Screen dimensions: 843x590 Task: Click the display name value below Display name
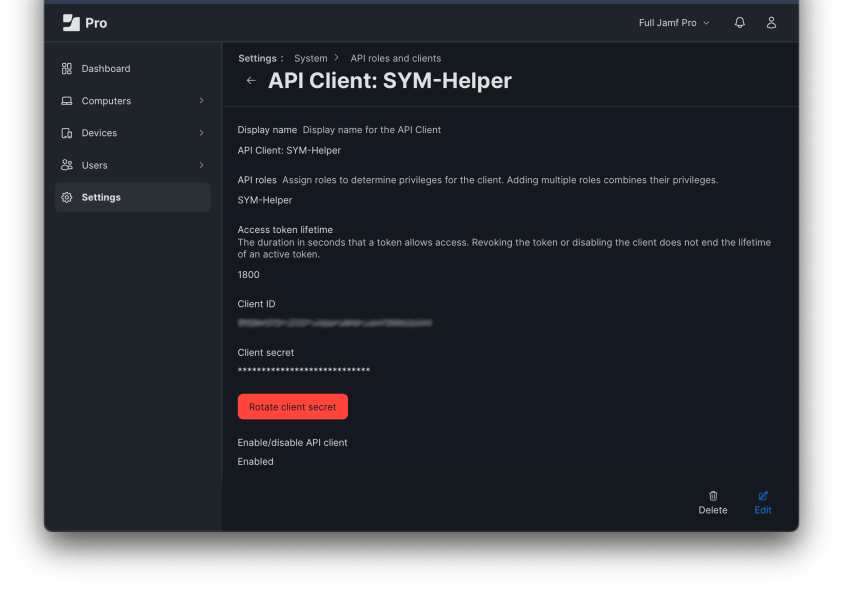point(289,151)
